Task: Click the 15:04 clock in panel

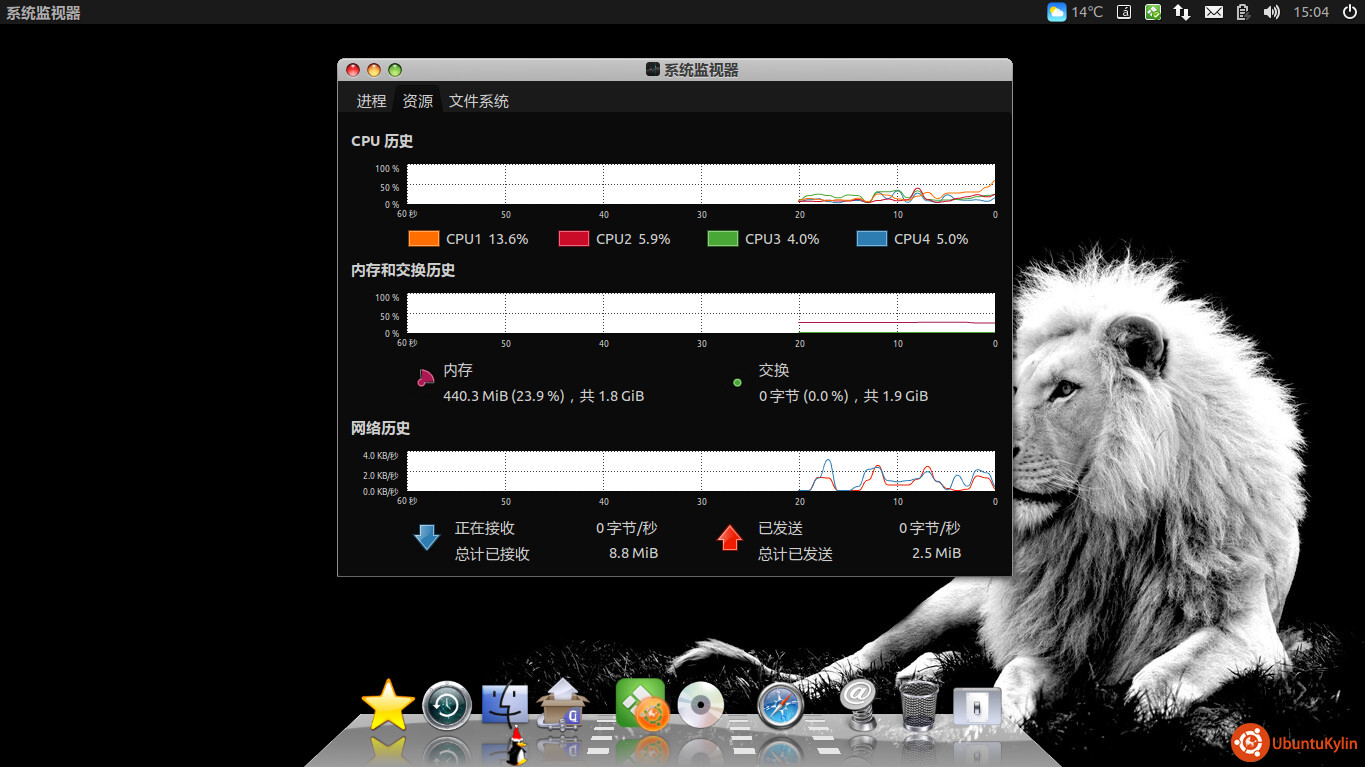Action: [x=1310, y=12]
